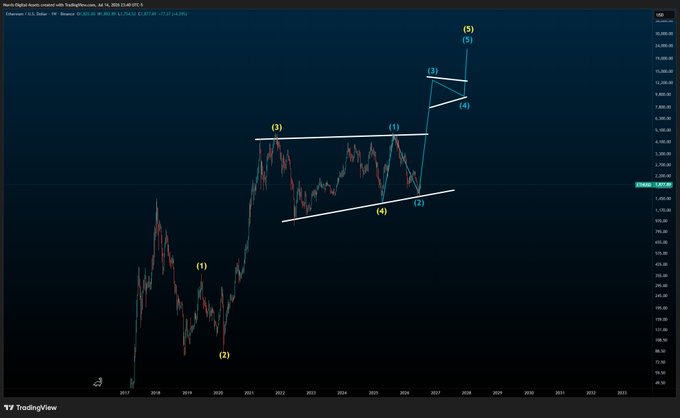
Task: Click the 24,000.00 price axis label
Action: (664, 46)
